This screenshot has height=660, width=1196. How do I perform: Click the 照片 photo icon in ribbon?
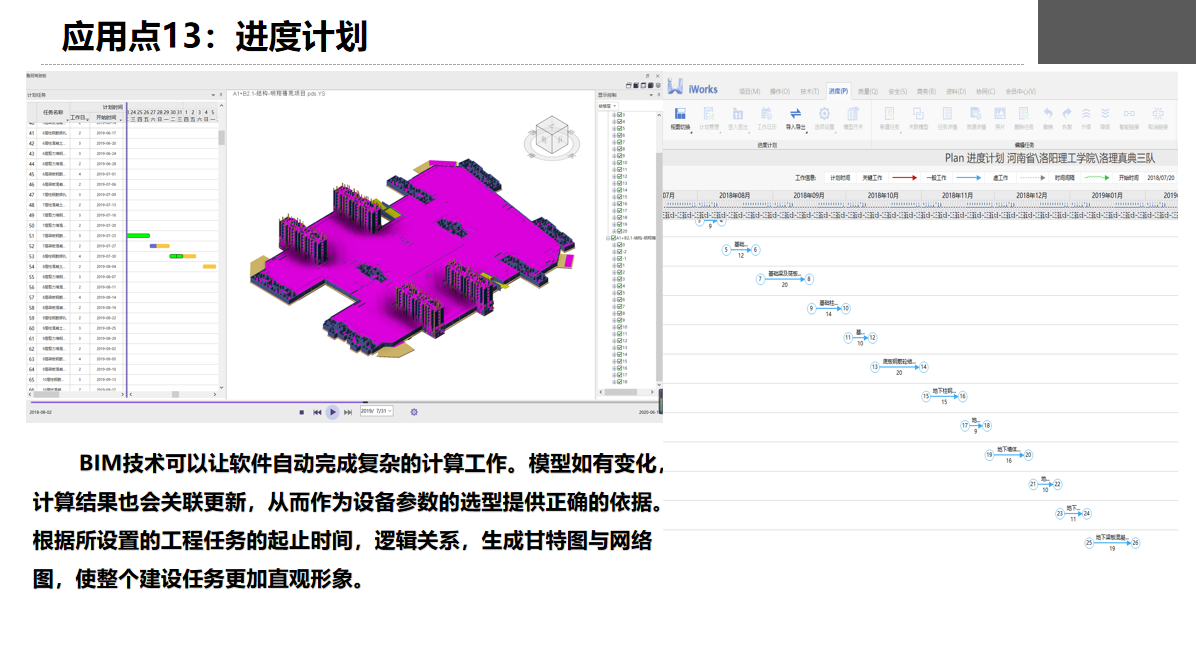pyautogui.click(x=999, y=115)
